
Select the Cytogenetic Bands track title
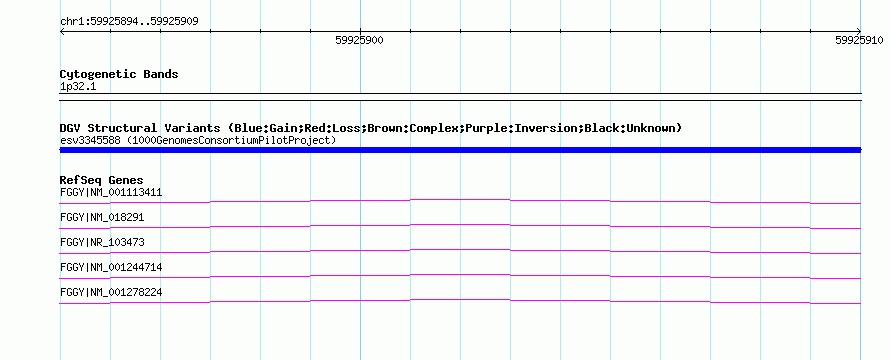pyautogui.click(x=119, y=74)
